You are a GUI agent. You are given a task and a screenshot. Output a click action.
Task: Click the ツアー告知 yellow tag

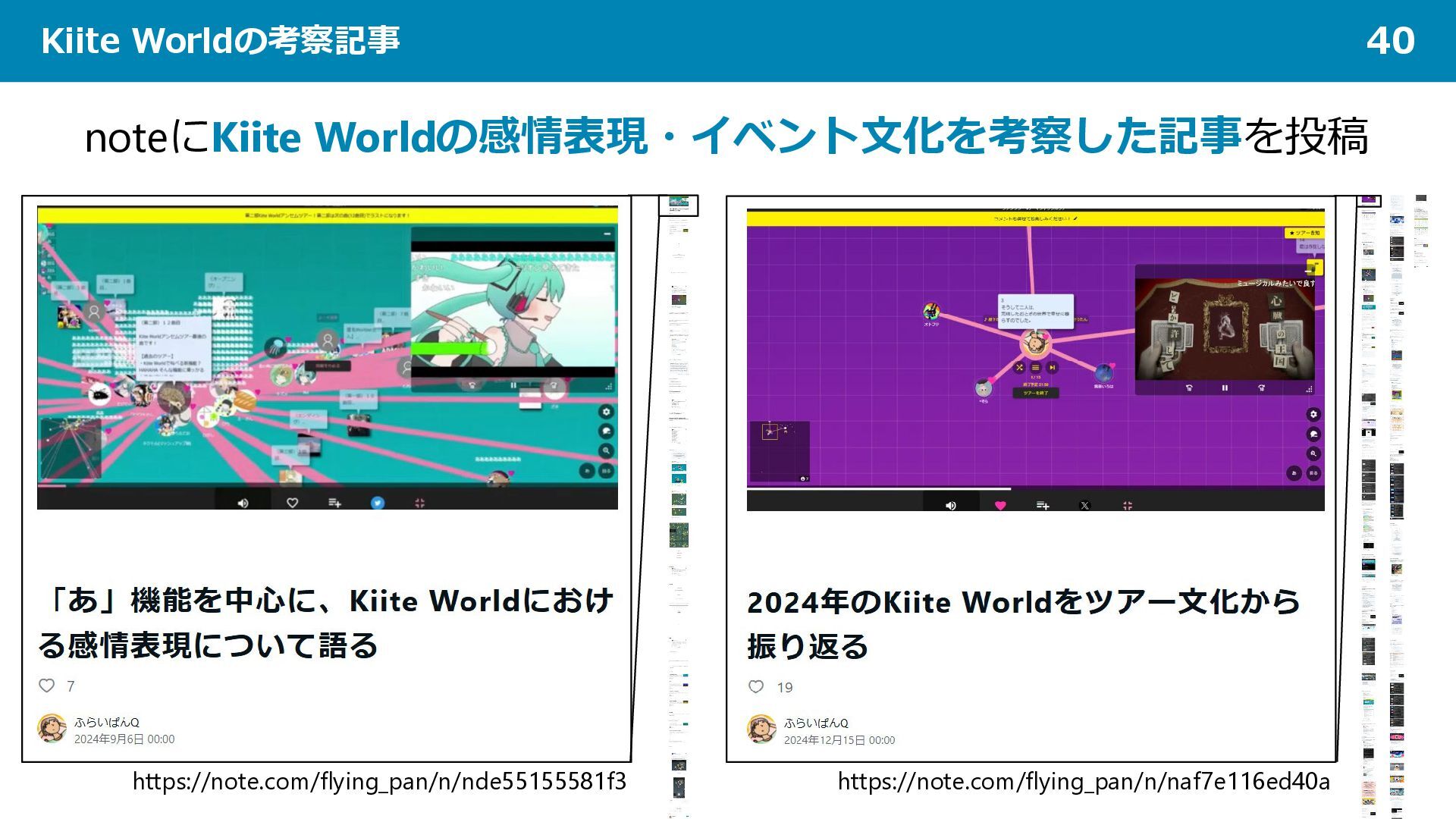click(1304, 234)
